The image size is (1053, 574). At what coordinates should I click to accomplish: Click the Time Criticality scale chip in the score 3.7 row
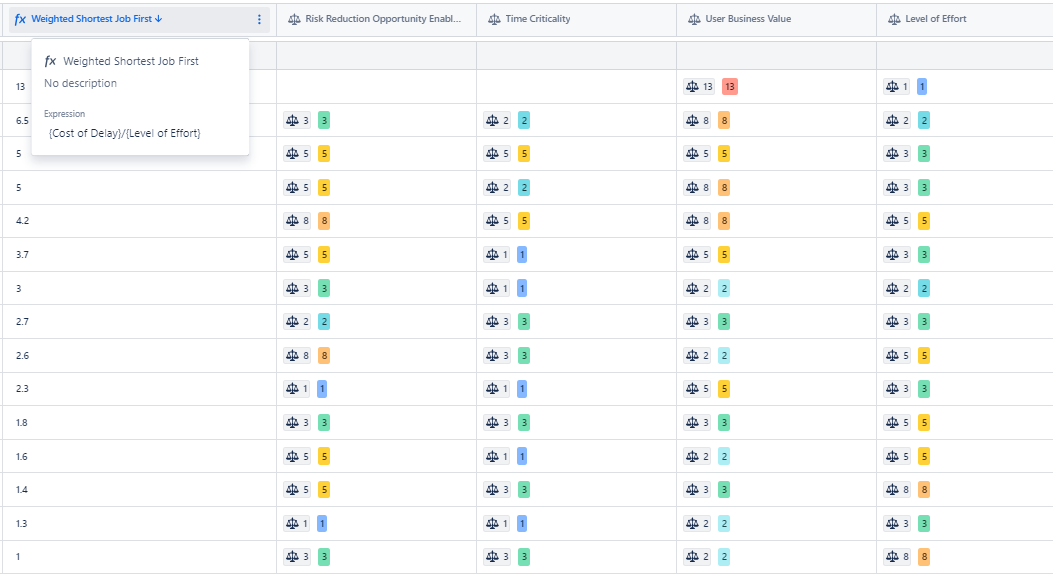pos(497,254)
